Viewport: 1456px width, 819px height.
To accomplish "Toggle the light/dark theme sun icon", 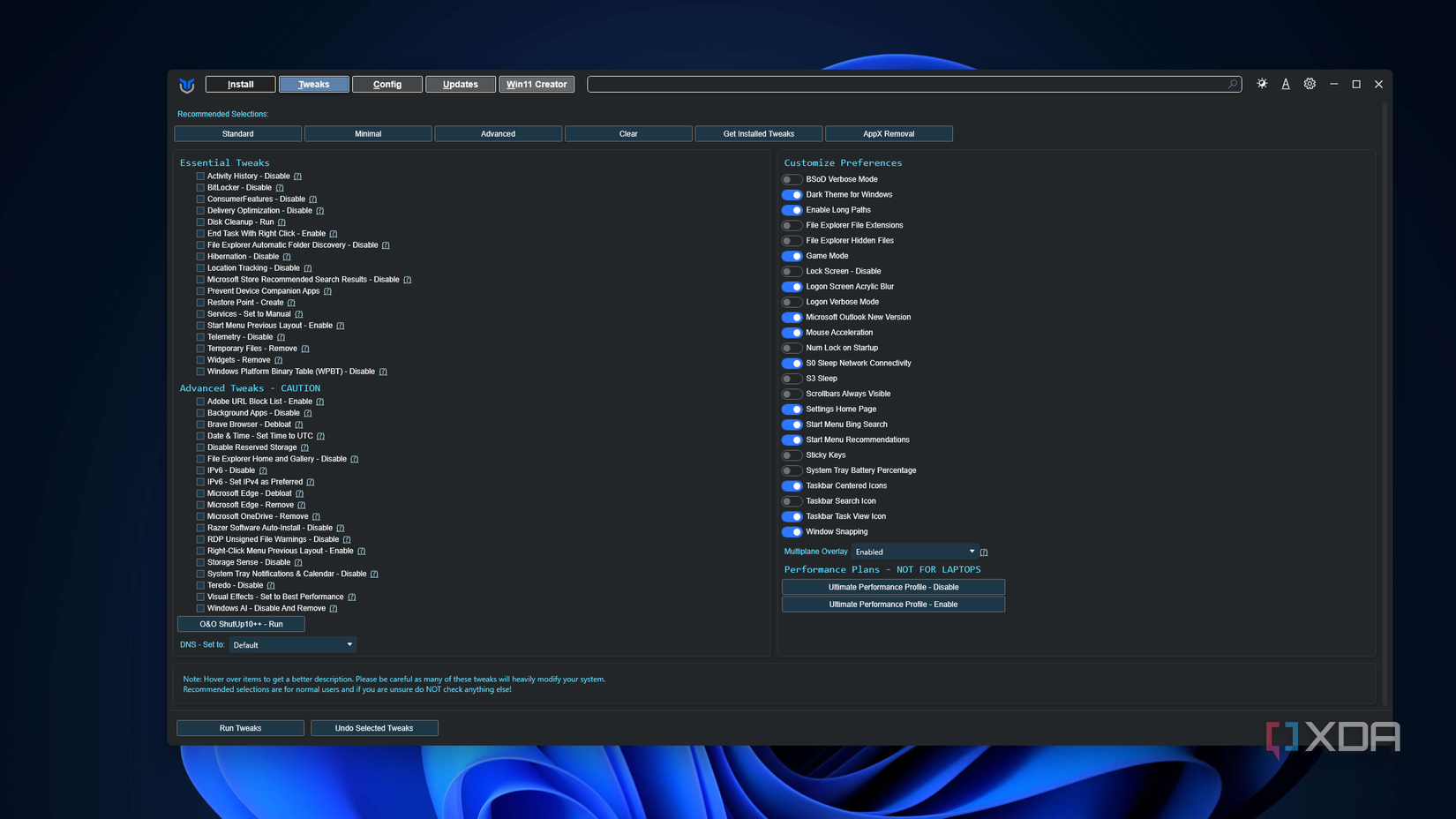I will 1262,84.
